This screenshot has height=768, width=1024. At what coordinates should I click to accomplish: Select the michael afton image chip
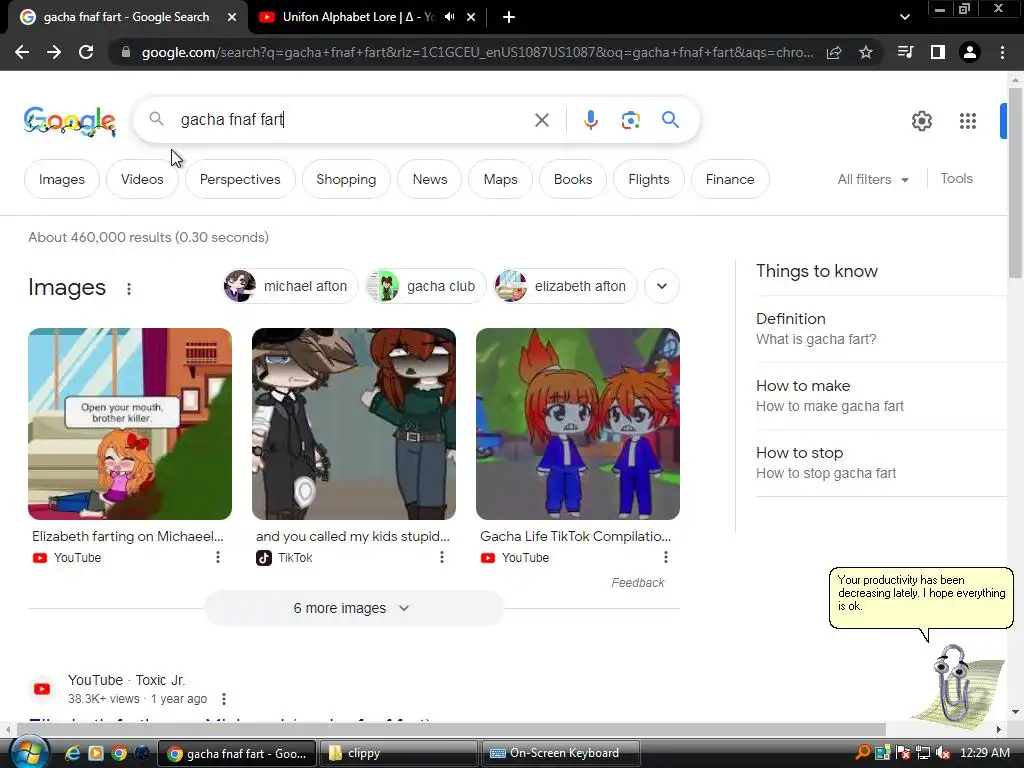[291, 286]
